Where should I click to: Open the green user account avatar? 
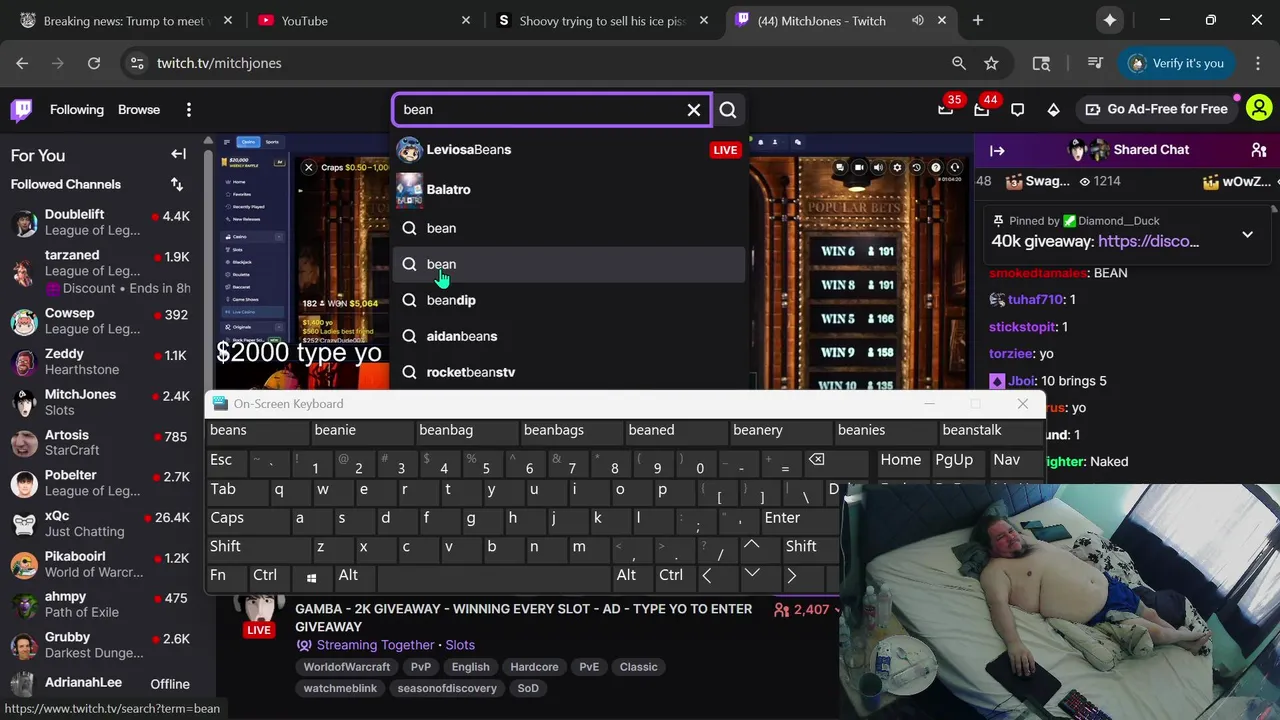coord(1259,108)
